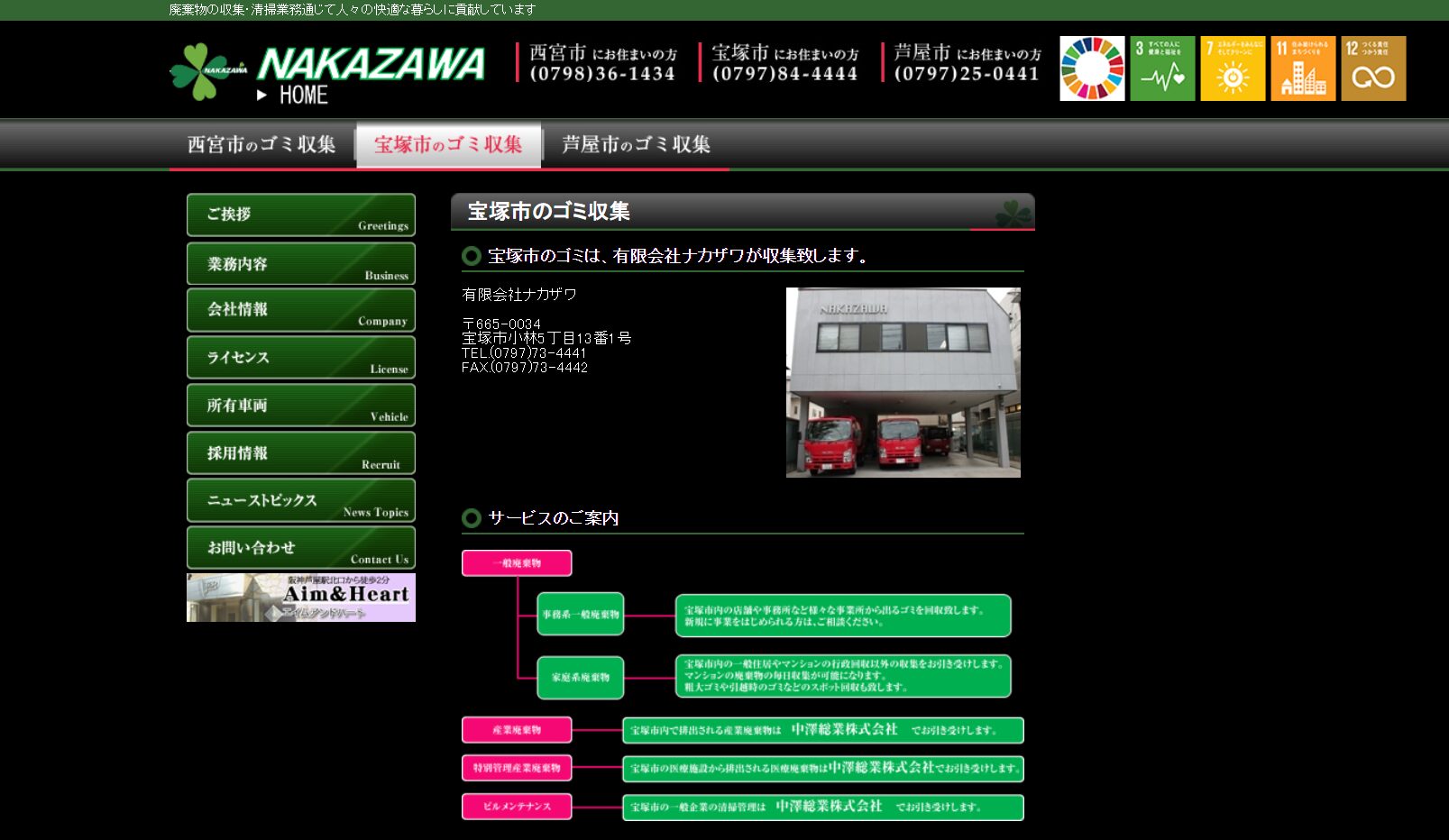Image resolution: width=1449 pixels, height=840 pixels.
Task: Open the 西宮市のゴミ収集 tab
Action: (261, 144)
